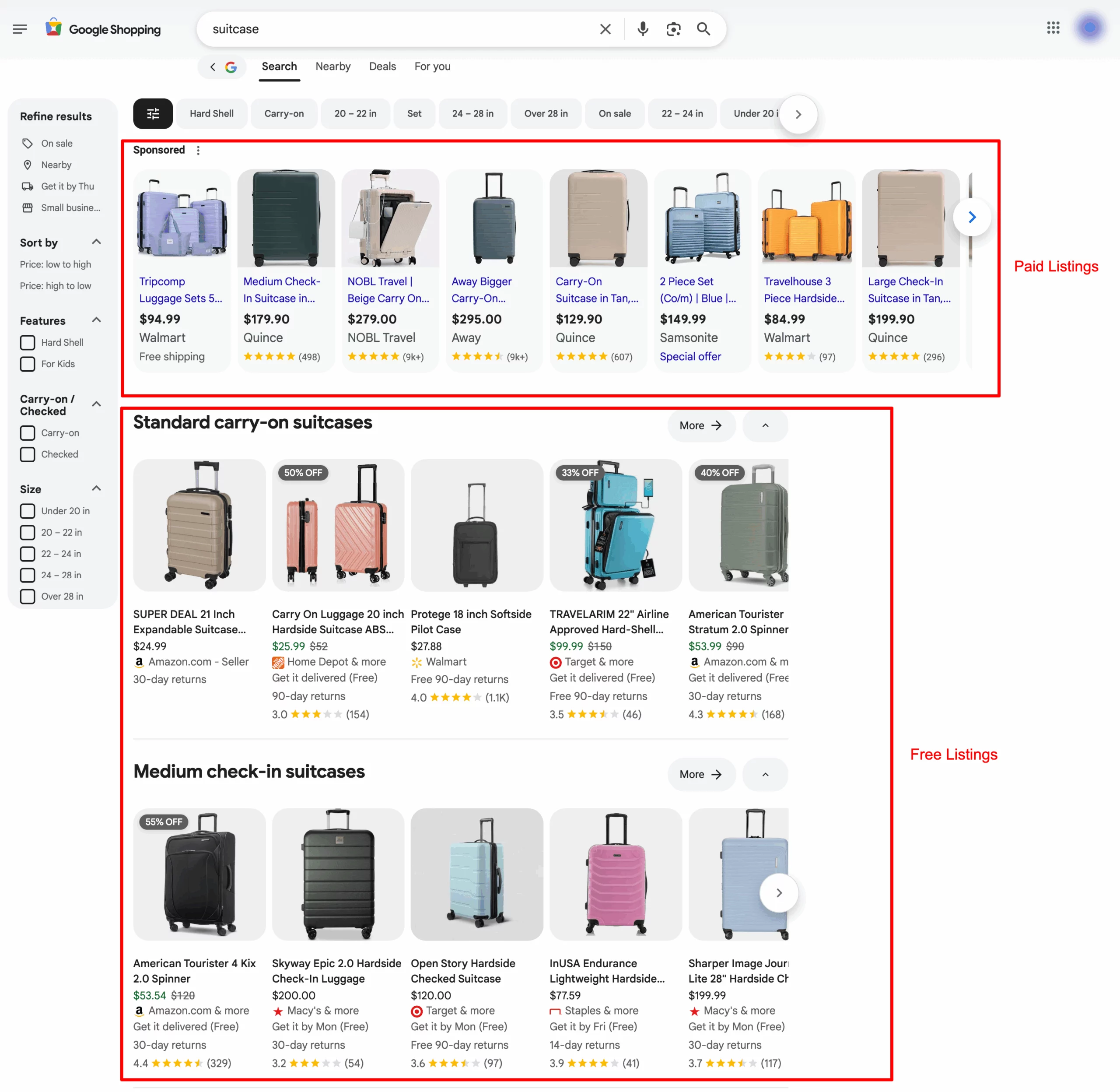1120x1092 pixels.
Task: Open the all filters icon button
Action: click(153, 113)
